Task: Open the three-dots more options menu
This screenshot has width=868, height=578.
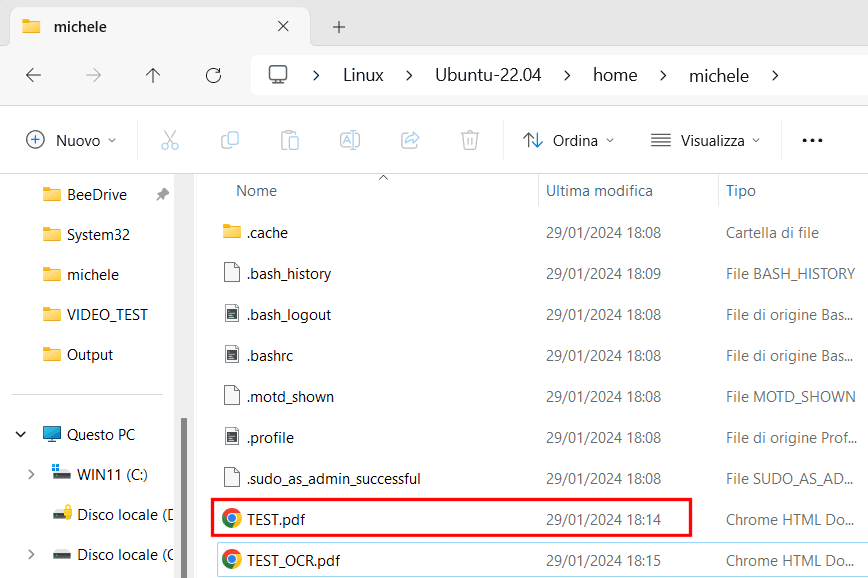Action: pyautogui.click(x=812, y=140)
